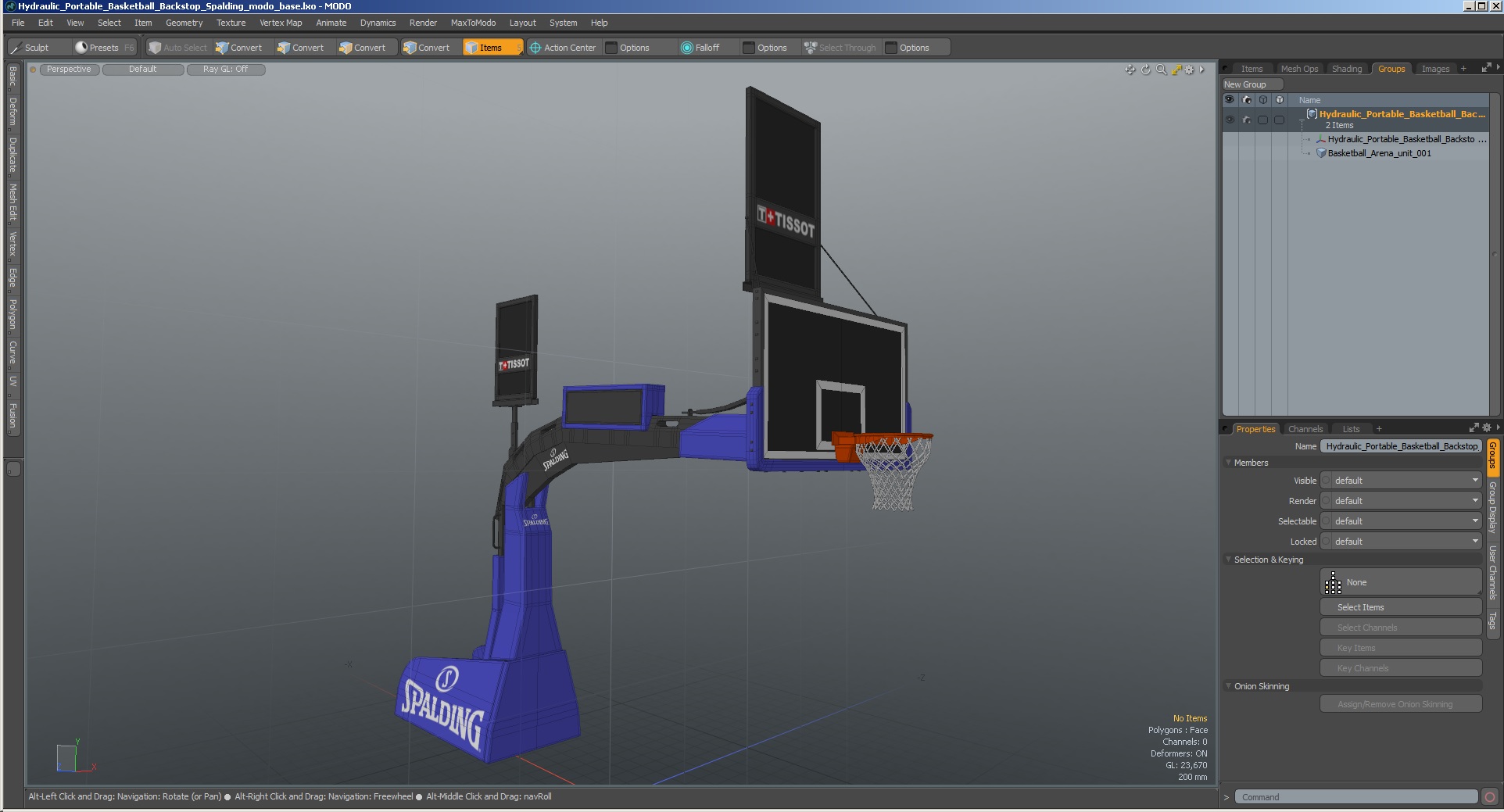Click the New Group button
This screenshot has height=812, width=1504.
coord(1252,84)
